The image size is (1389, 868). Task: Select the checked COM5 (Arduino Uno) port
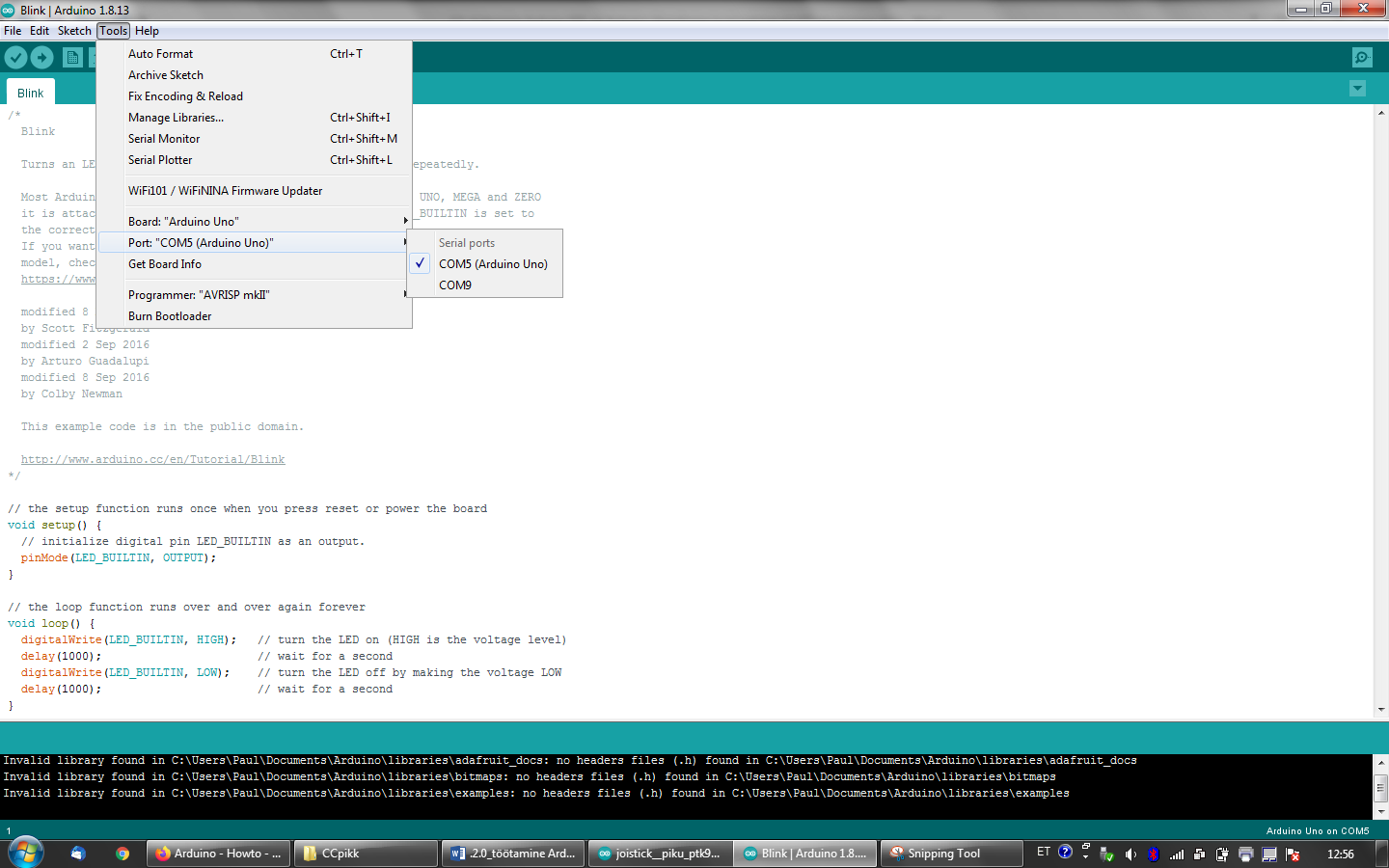[x=492, y=264]
